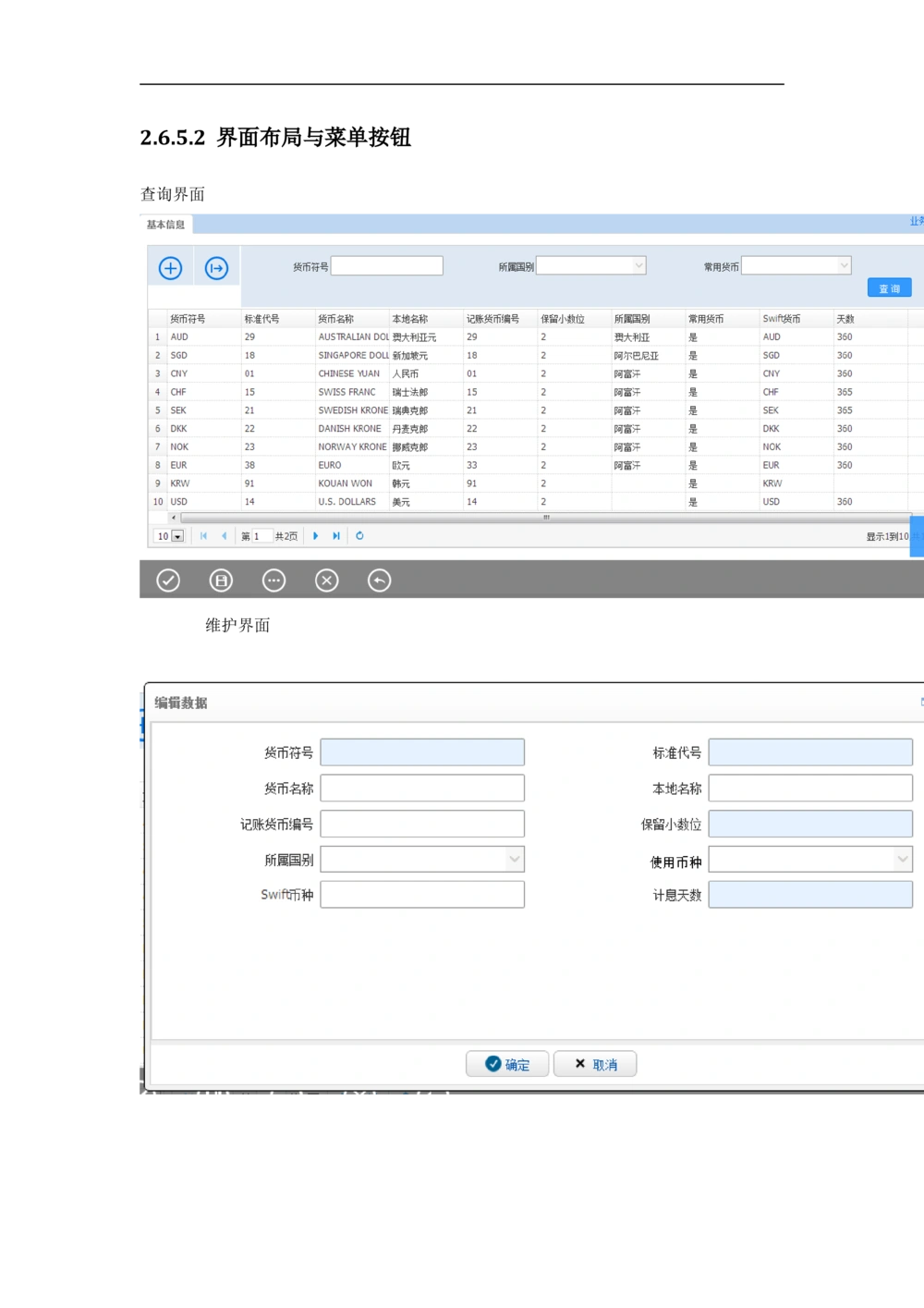Click the add (plus) circle icon
The height and width of the screenshot is (1308, 924).
pyautogui.click(x=170, y=268)
